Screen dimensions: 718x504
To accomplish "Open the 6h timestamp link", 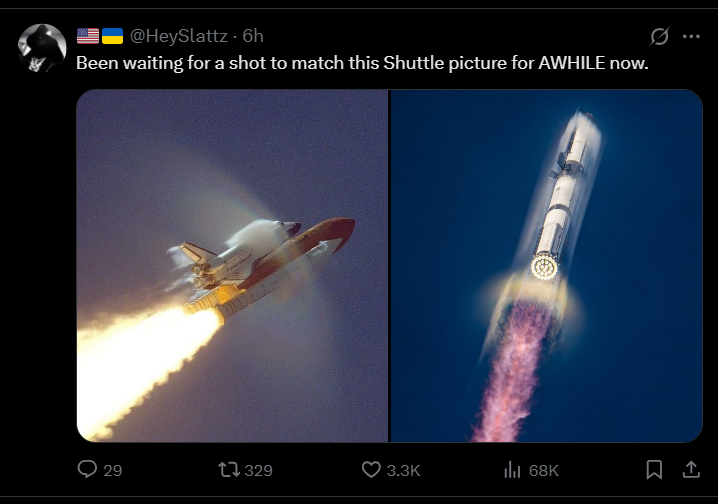I will (253, 36).
